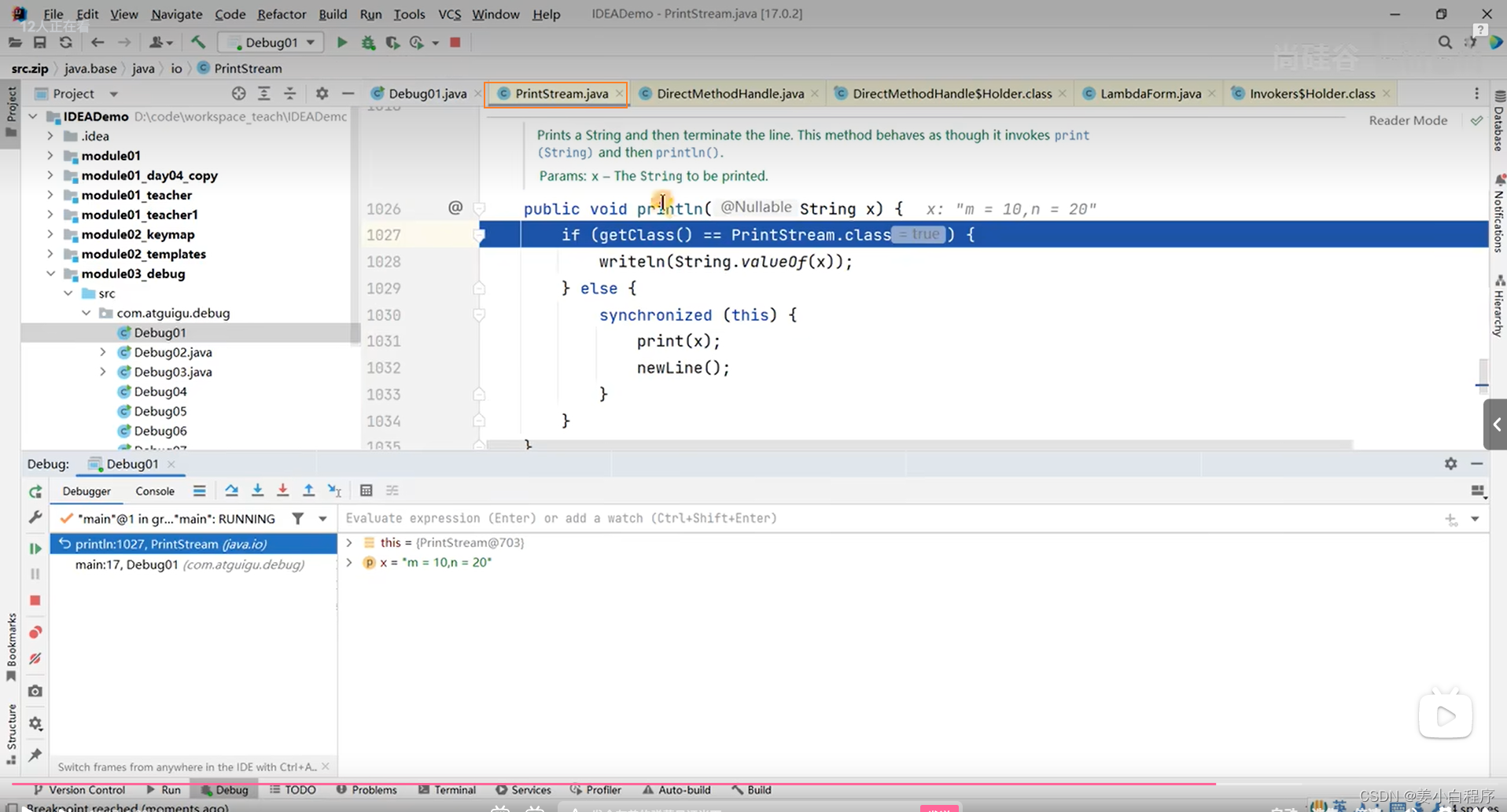Viewport: 1507px width, 812px height.
Task: Open the Services tool window
Action: pyautogui.click(x=523, y=790)
